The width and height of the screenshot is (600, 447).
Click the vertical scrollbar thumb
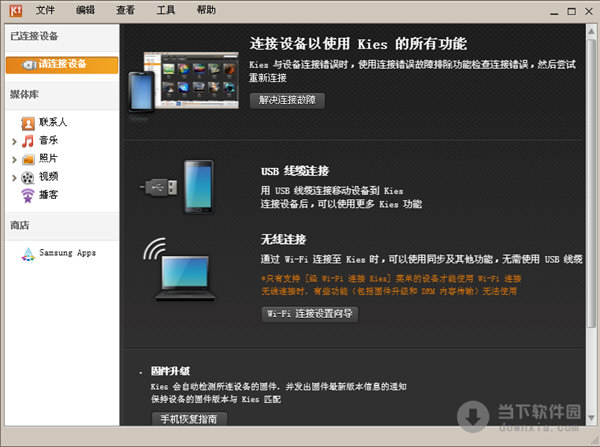coord(592,182)
